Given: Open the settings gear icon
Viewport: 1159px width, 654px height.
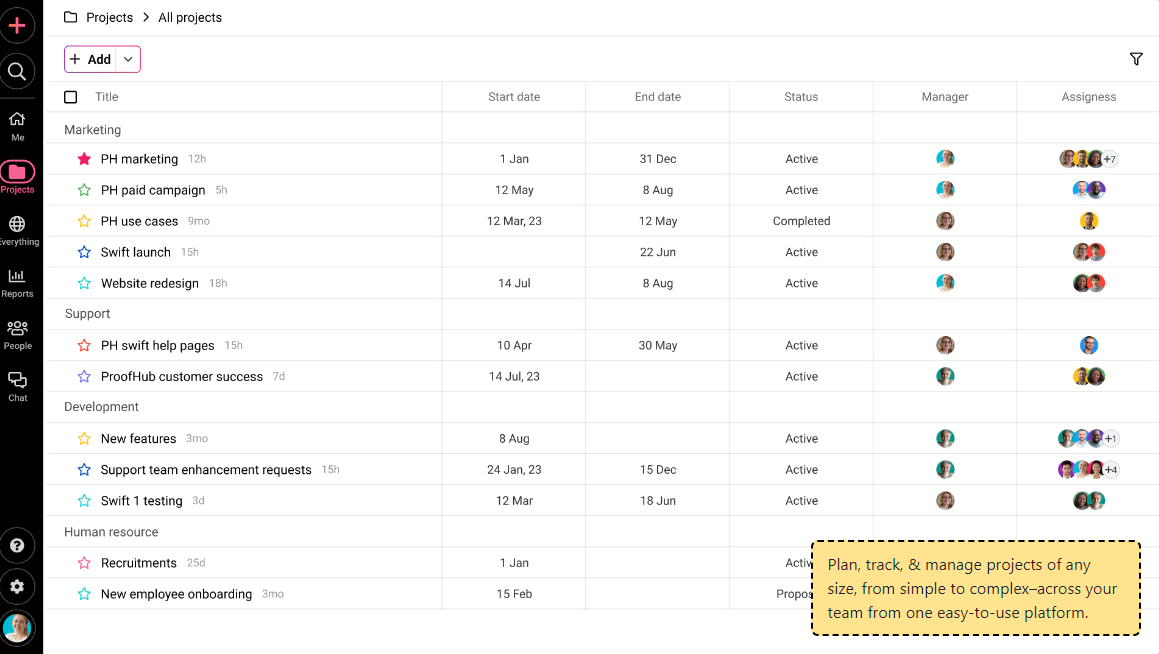Looking at the screenshot, I should tap(17, 586).
